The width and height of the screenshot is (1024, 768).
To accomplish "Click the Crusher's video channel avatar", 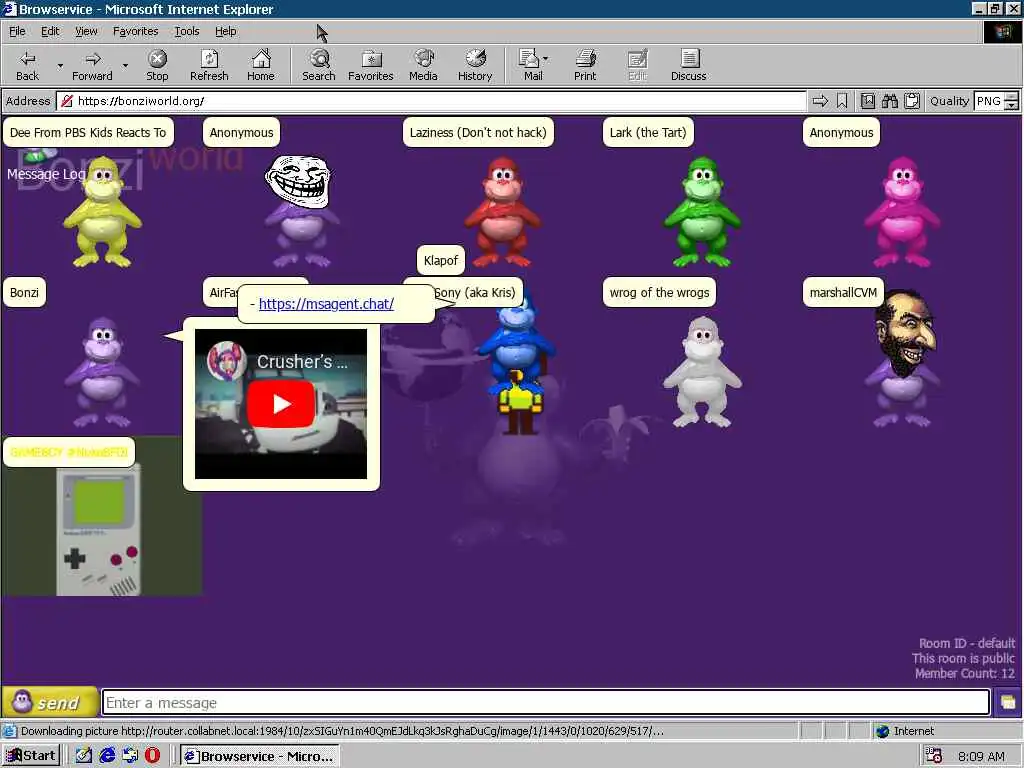I will (x=226, y=360).
